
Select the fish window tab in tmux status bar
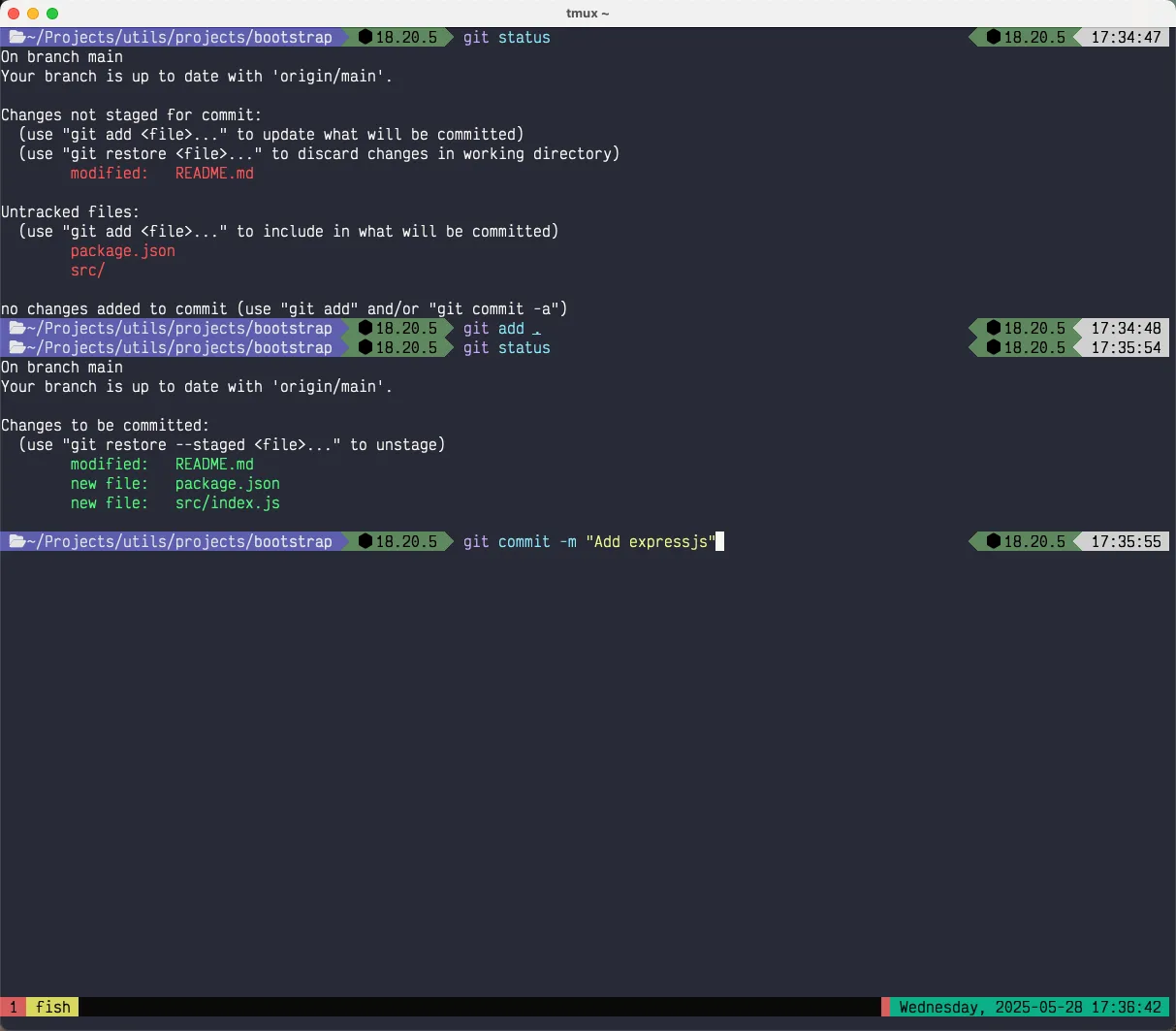(52, 1008)
